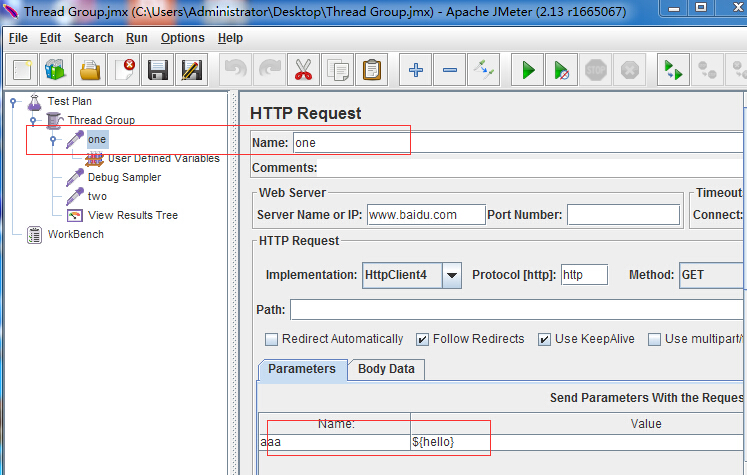This screenshot has width=747, height=475.
Task: Click the Server Name or IP field
Action: (426, 215)
